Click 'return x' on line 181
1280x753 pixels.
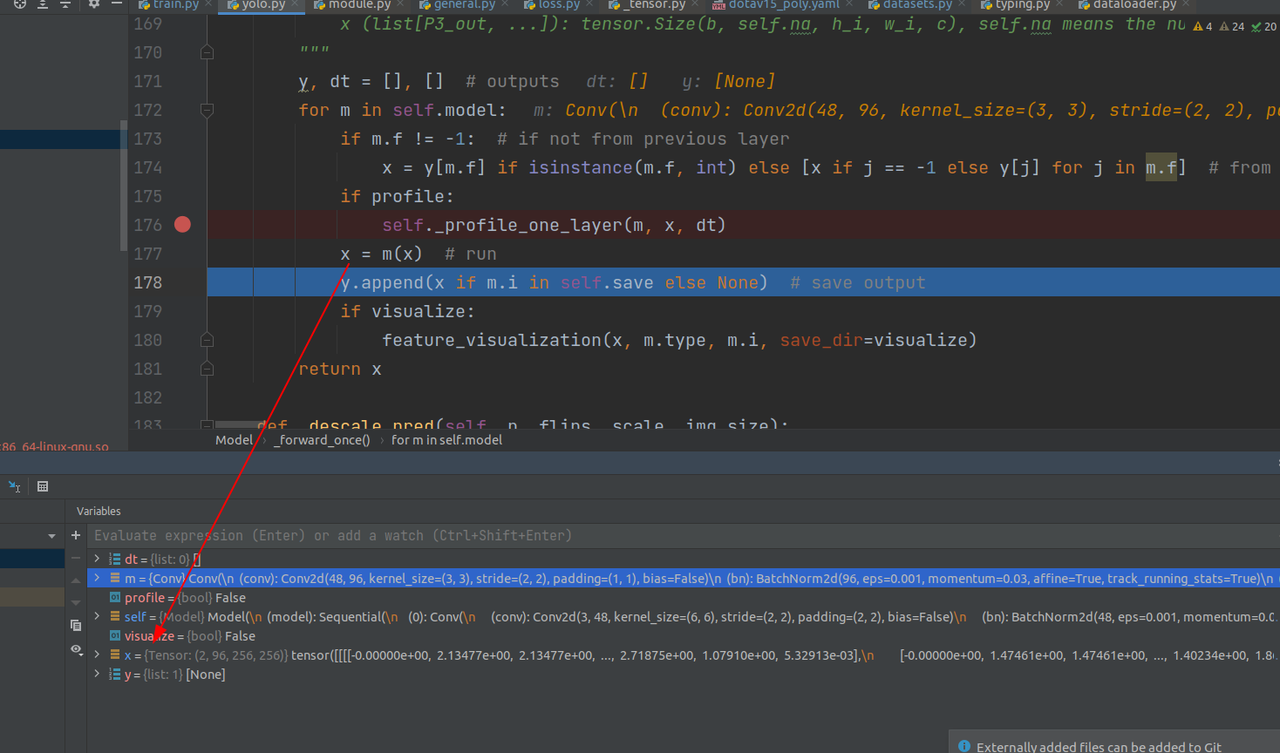(340, 369)
